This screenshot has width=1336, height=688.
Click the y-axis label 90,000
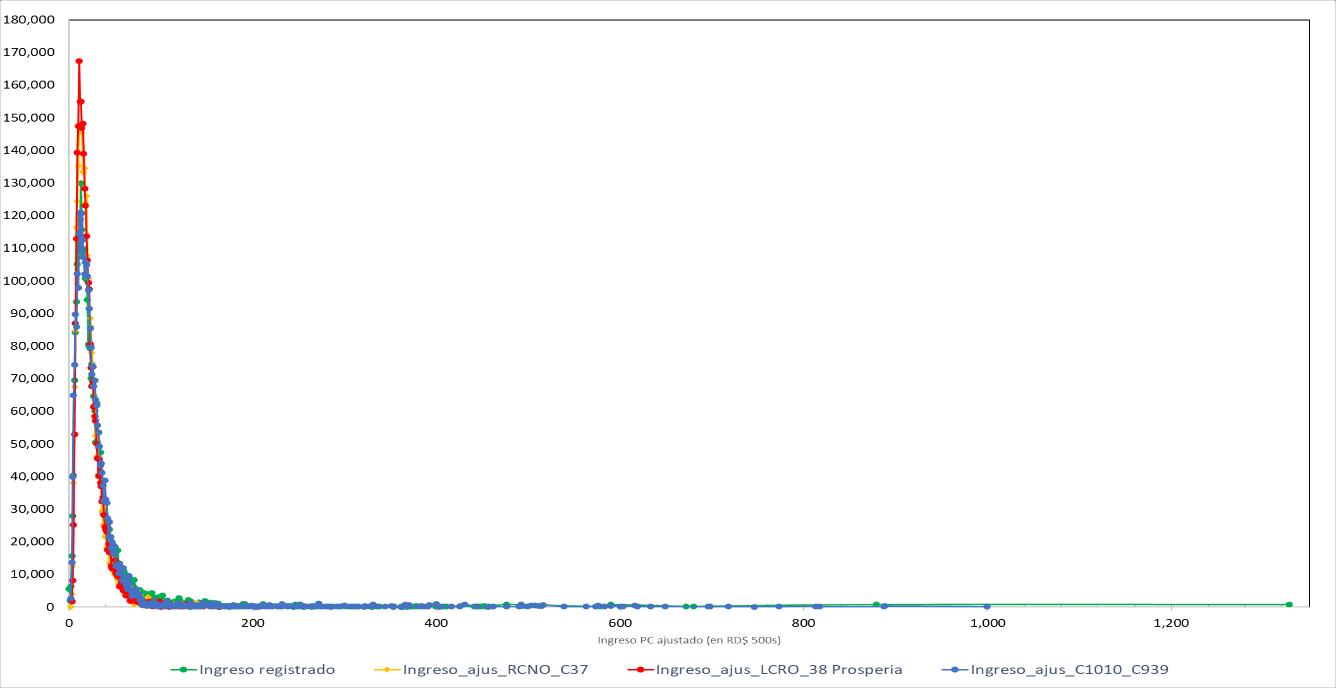[x=32, y=313]
